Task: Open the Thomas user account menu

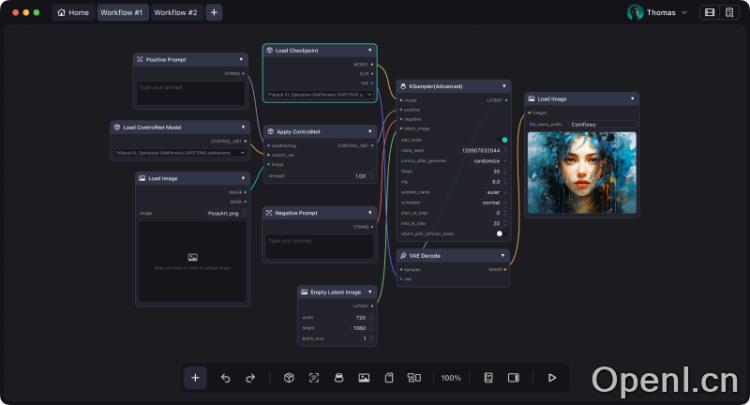Action: point(658,13)
